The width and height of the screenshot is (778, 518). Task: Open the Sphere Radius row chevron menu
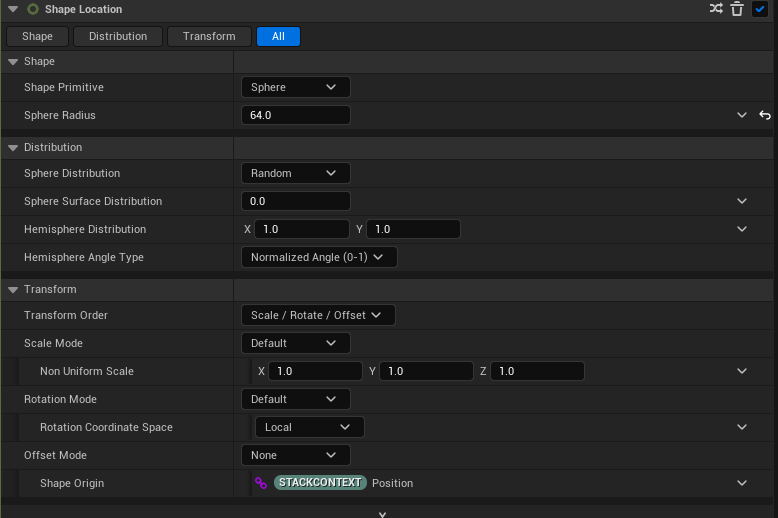pyautogui.click(x=742, y=115)
